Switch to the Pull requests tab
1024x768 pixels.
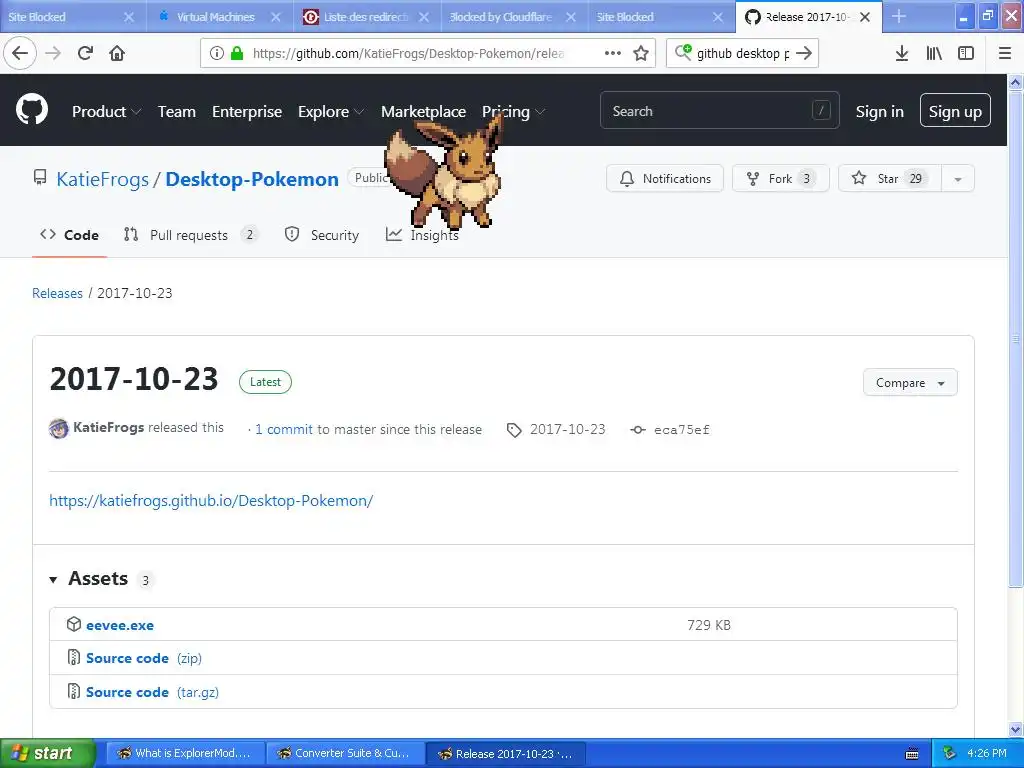190,235
